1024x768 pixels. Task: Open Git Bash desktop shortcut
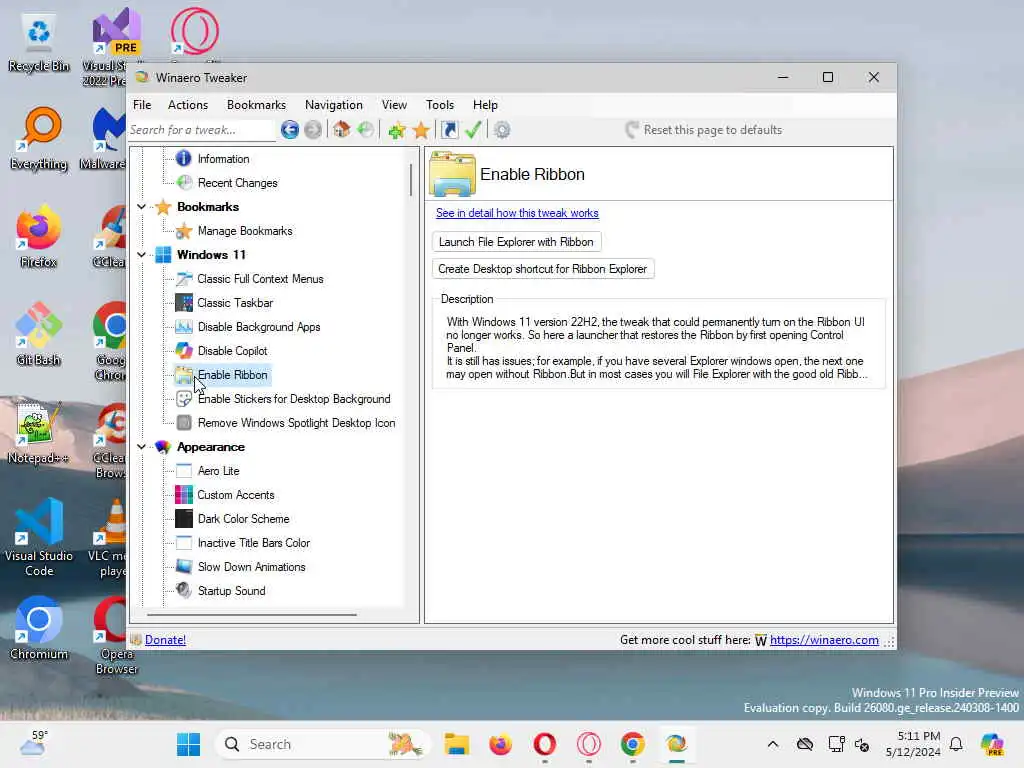pos(39,334)
